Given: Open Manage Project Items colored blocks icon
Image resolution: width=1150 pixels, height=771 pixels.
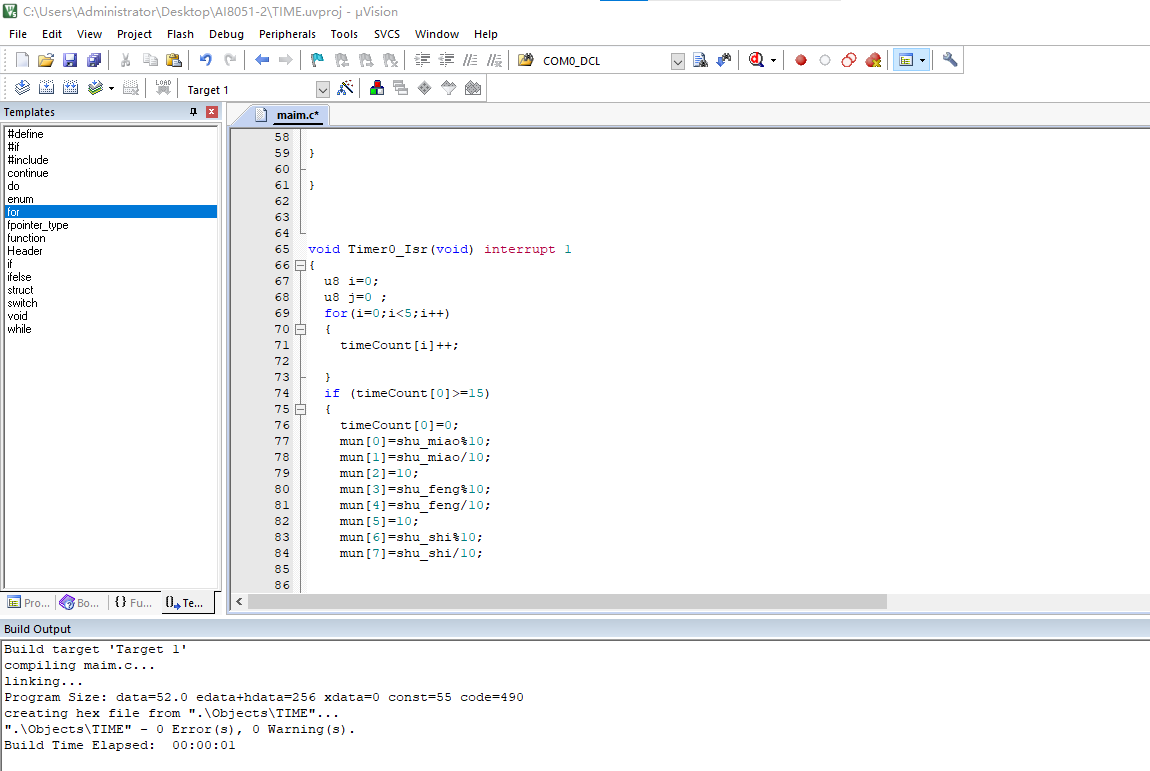Looking at the screenshot, I should 376,89.
